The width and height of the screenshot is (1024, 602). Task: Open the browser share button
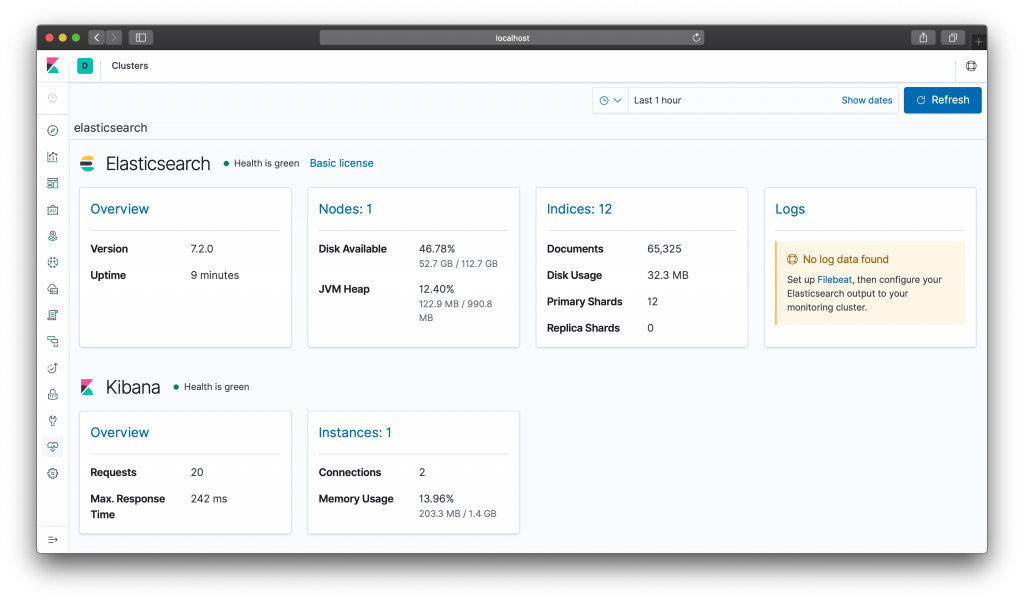tap(923, 38)
